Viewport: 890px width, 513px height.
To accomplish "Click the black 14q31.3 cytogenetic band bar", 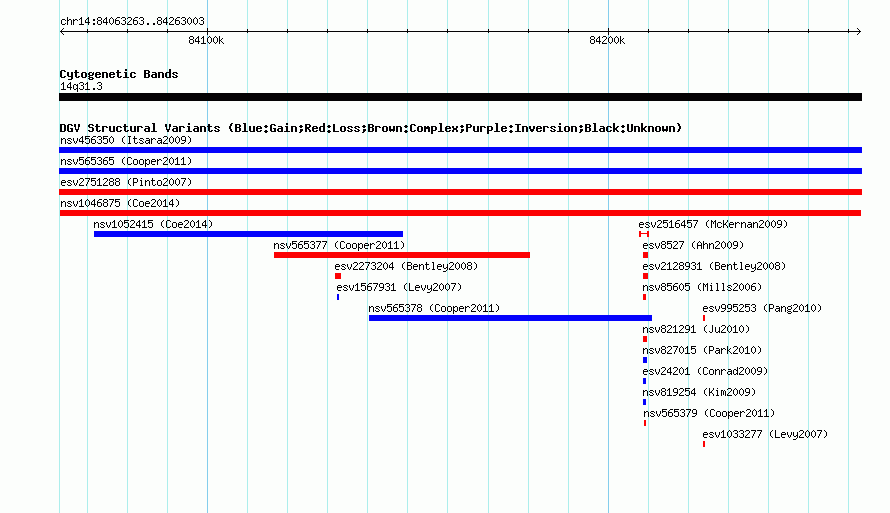I will coord(460,97).
